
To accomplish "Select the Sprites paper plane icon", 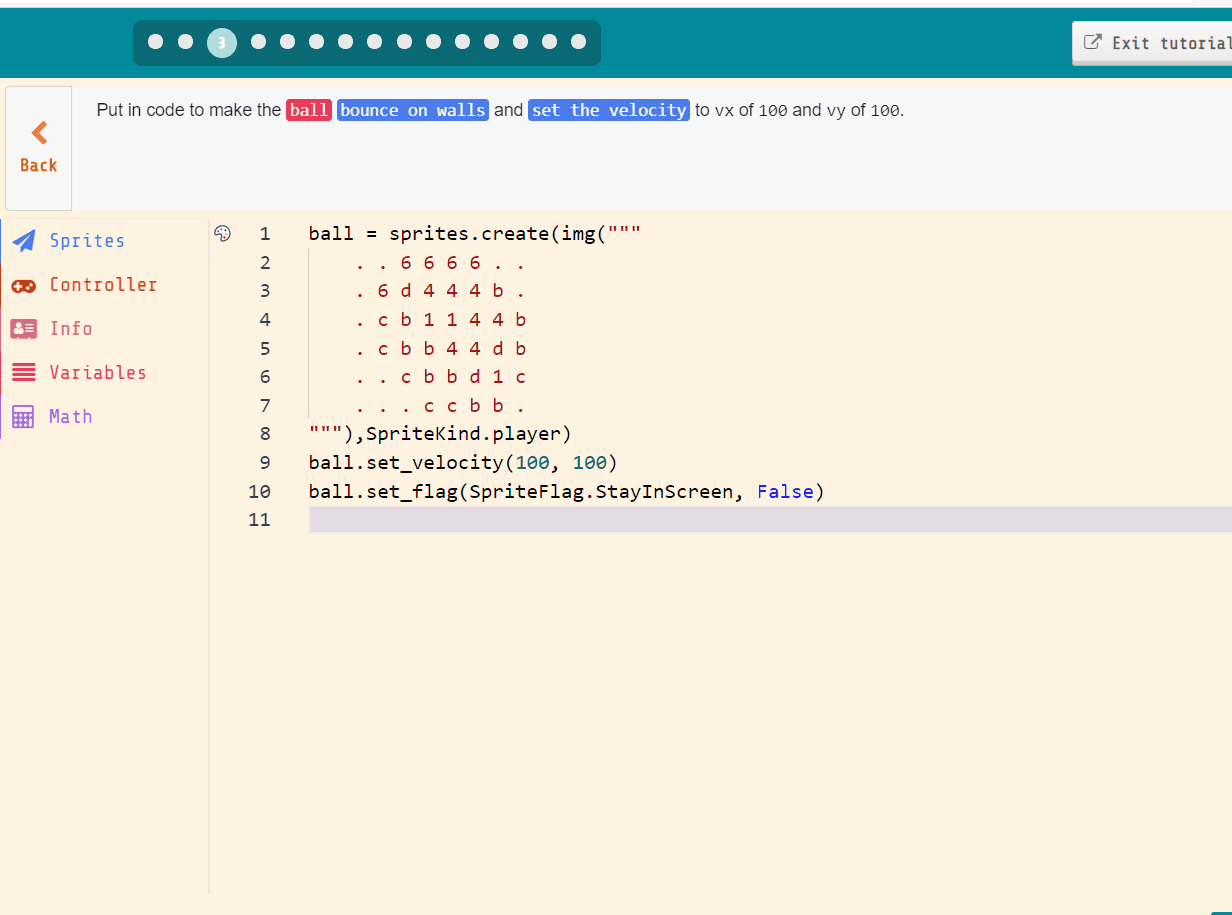I will click(24, 240).
